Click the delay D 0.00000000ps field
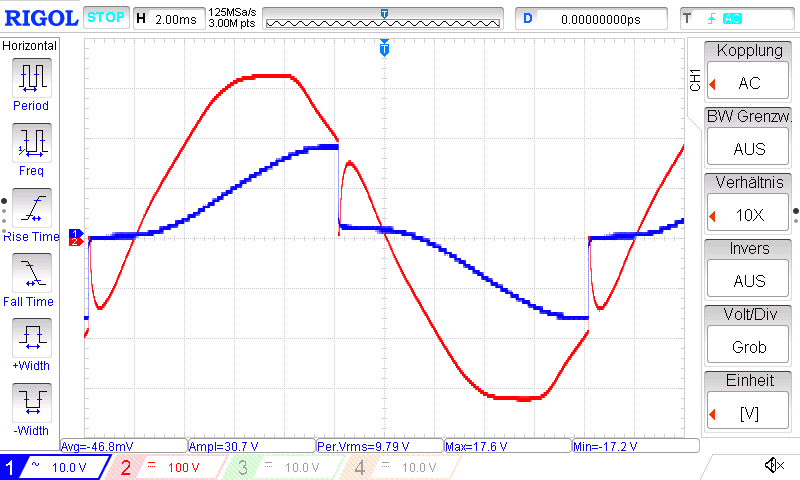Image resolution: width=800 pixels, height=480 pixels. point(591,19)
